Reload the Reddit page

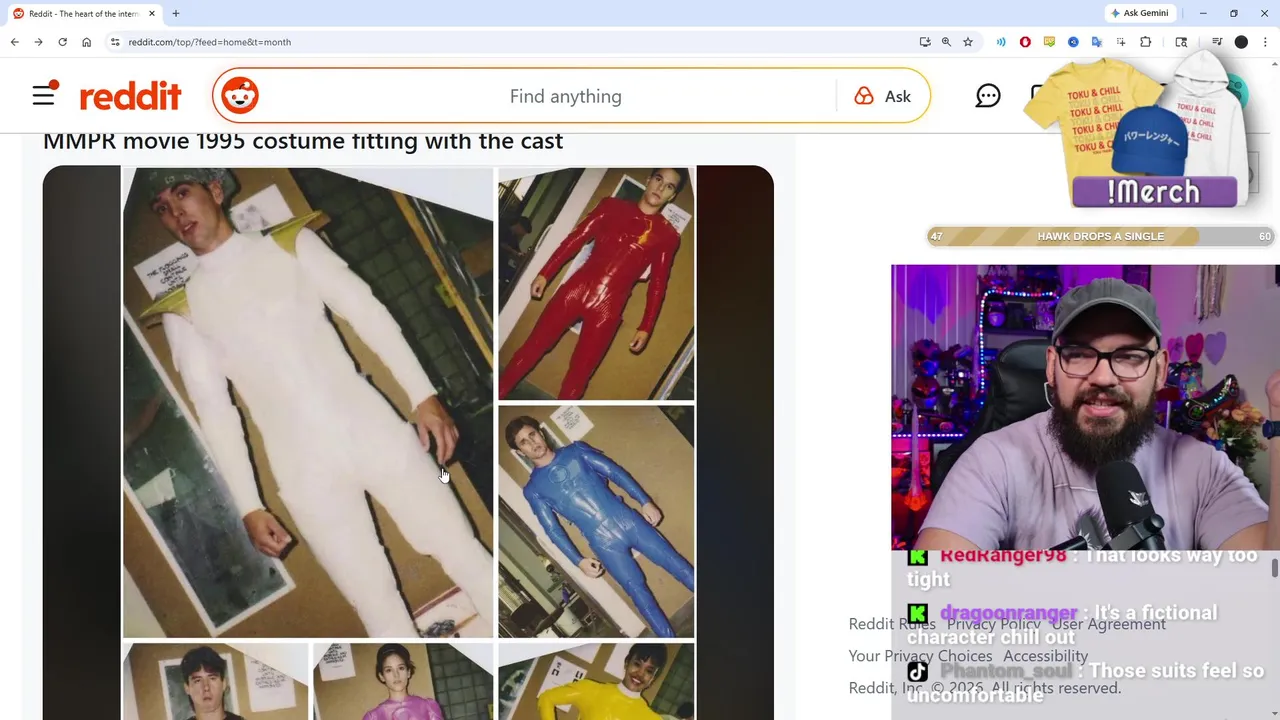click(62, 42)
